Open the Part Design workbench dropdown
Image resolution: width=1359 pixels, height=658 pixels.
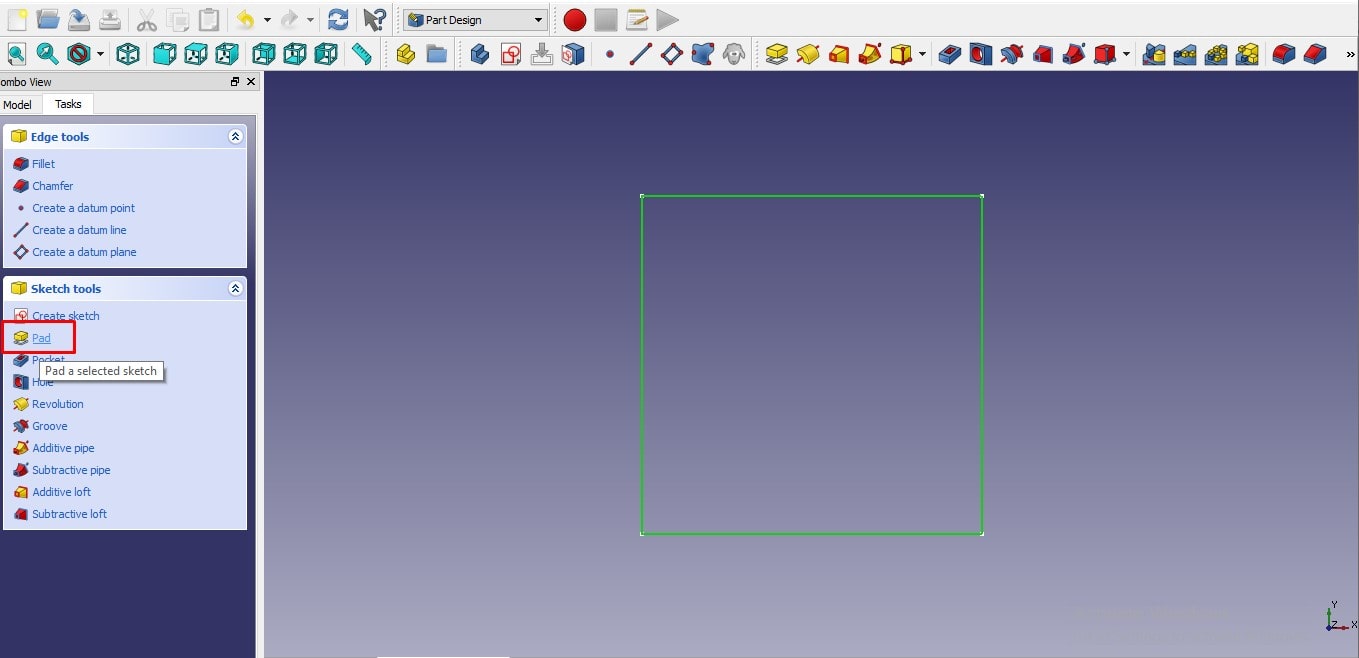(x=476, y=20)
